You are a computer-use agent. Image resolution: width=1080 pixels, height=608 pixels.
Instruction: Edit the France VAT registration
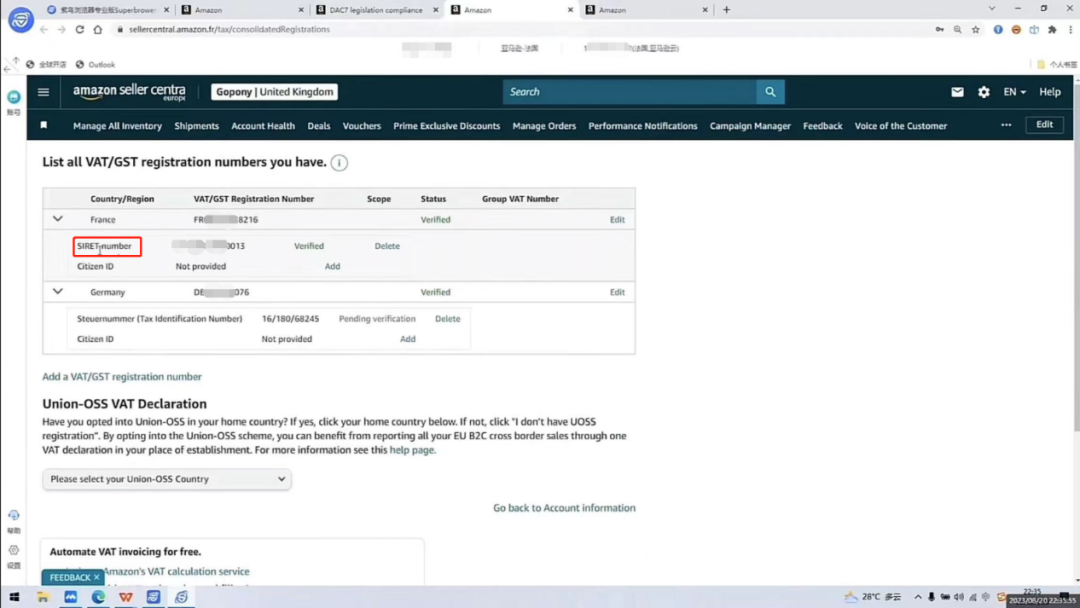pos(617,220)
